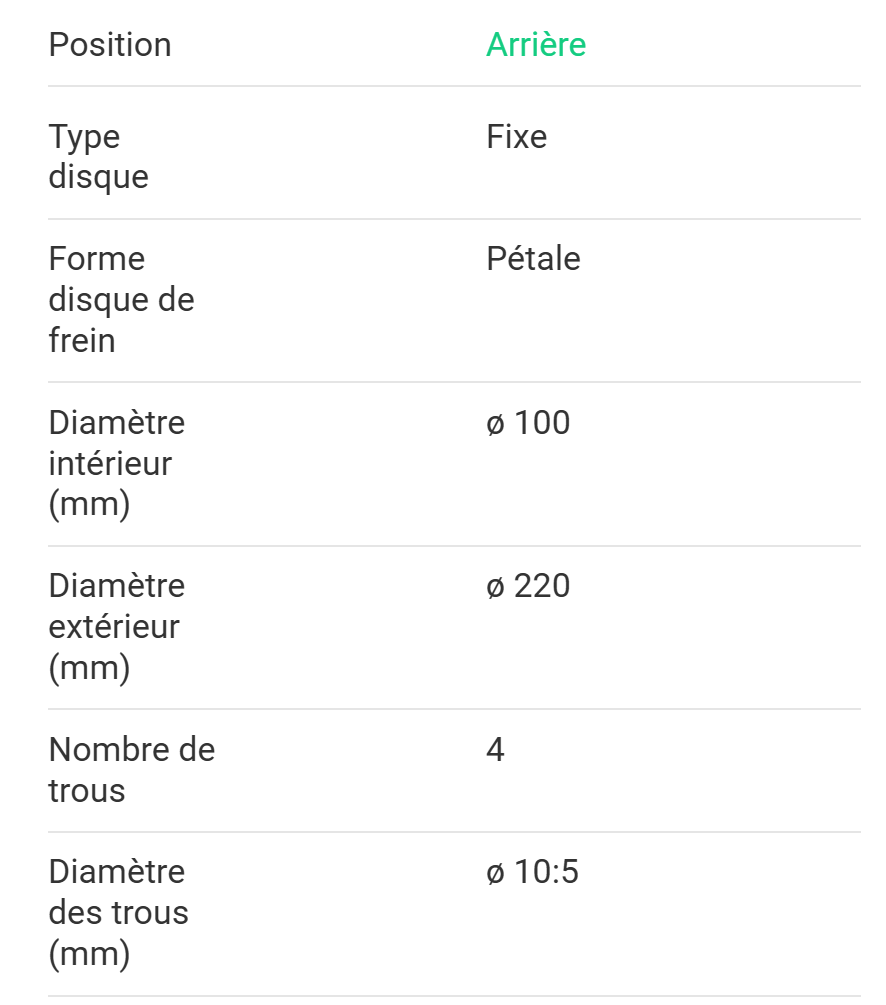Select the number 220 in outer diameter

[542, 586]
